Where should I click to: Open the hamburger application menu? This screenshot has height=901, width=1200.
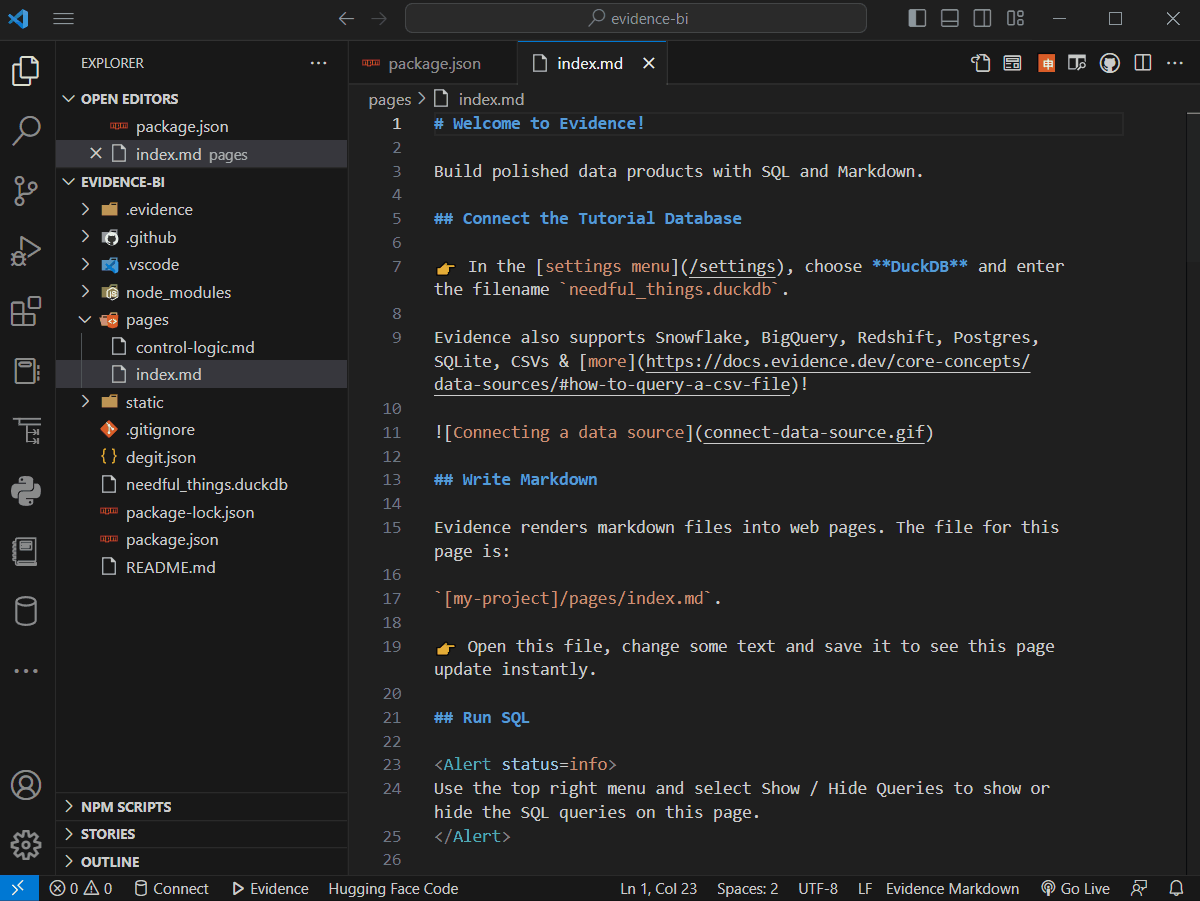[63, 18]
